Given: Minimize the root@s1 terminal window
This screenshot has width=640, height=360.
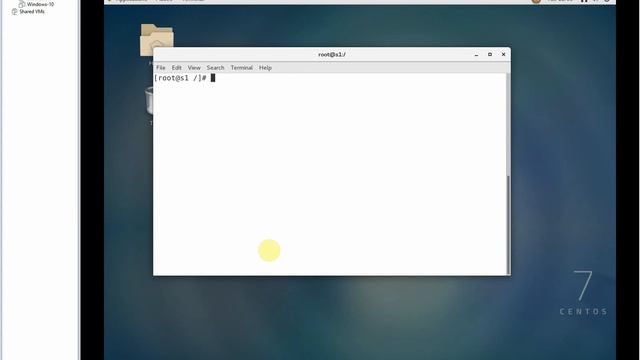Looking at the screenshot, I should (x=476, y=54).
